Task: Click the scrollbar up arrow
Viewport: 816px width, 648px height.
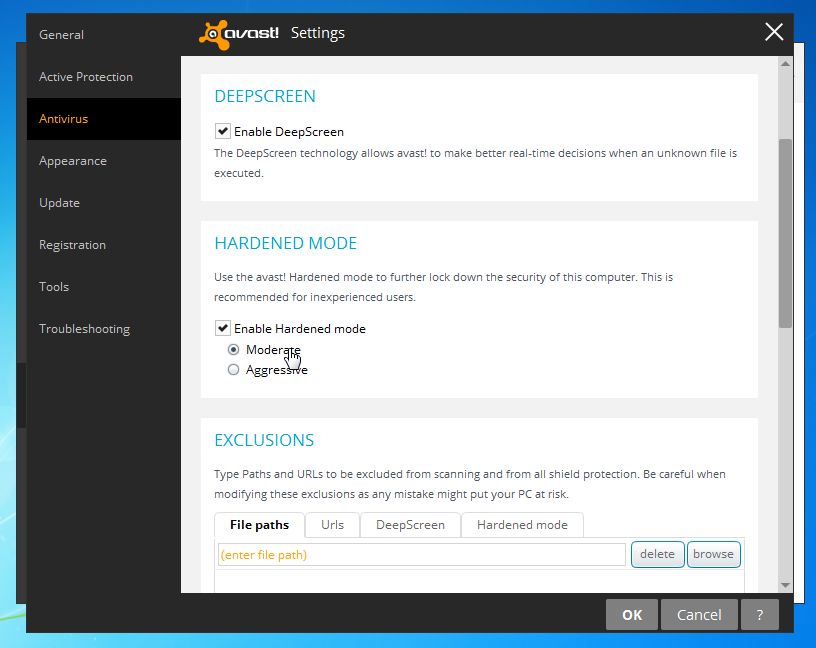Action: click(785, 63)
